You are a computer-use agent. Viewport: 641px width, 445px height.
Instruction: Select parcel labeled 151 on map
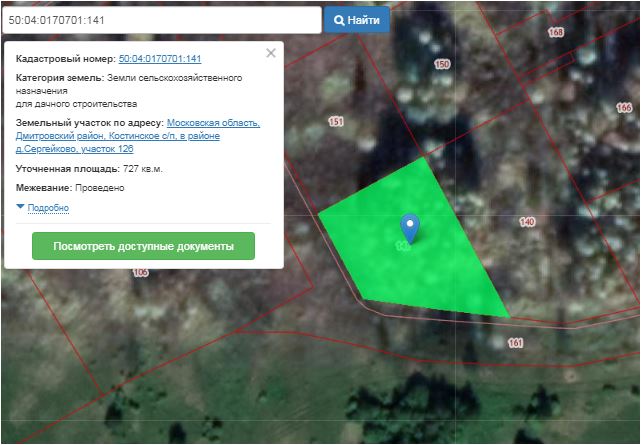click(x=336, y=122)
